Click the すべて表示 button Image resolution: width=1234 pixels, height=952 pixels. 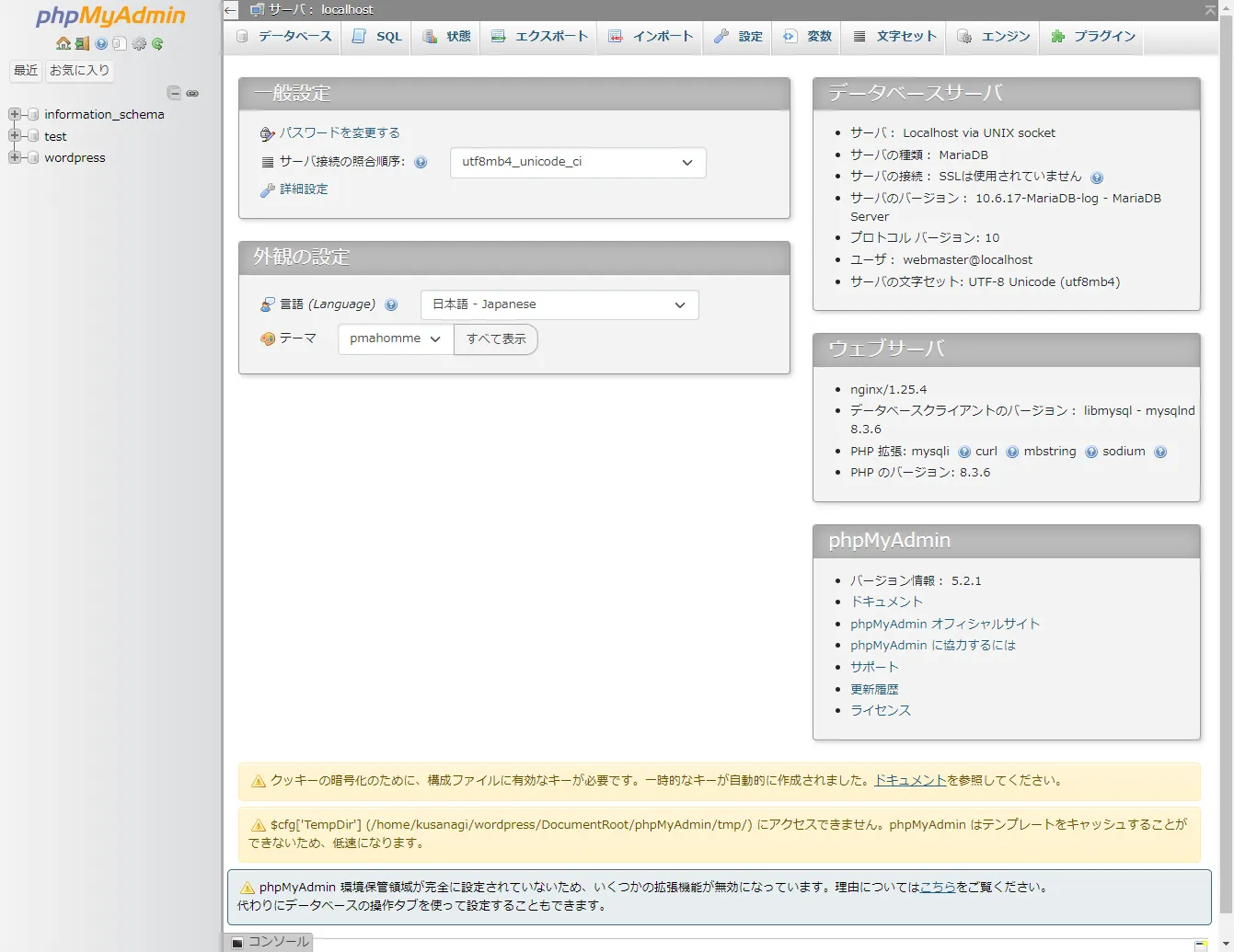(x=496, y=338)
